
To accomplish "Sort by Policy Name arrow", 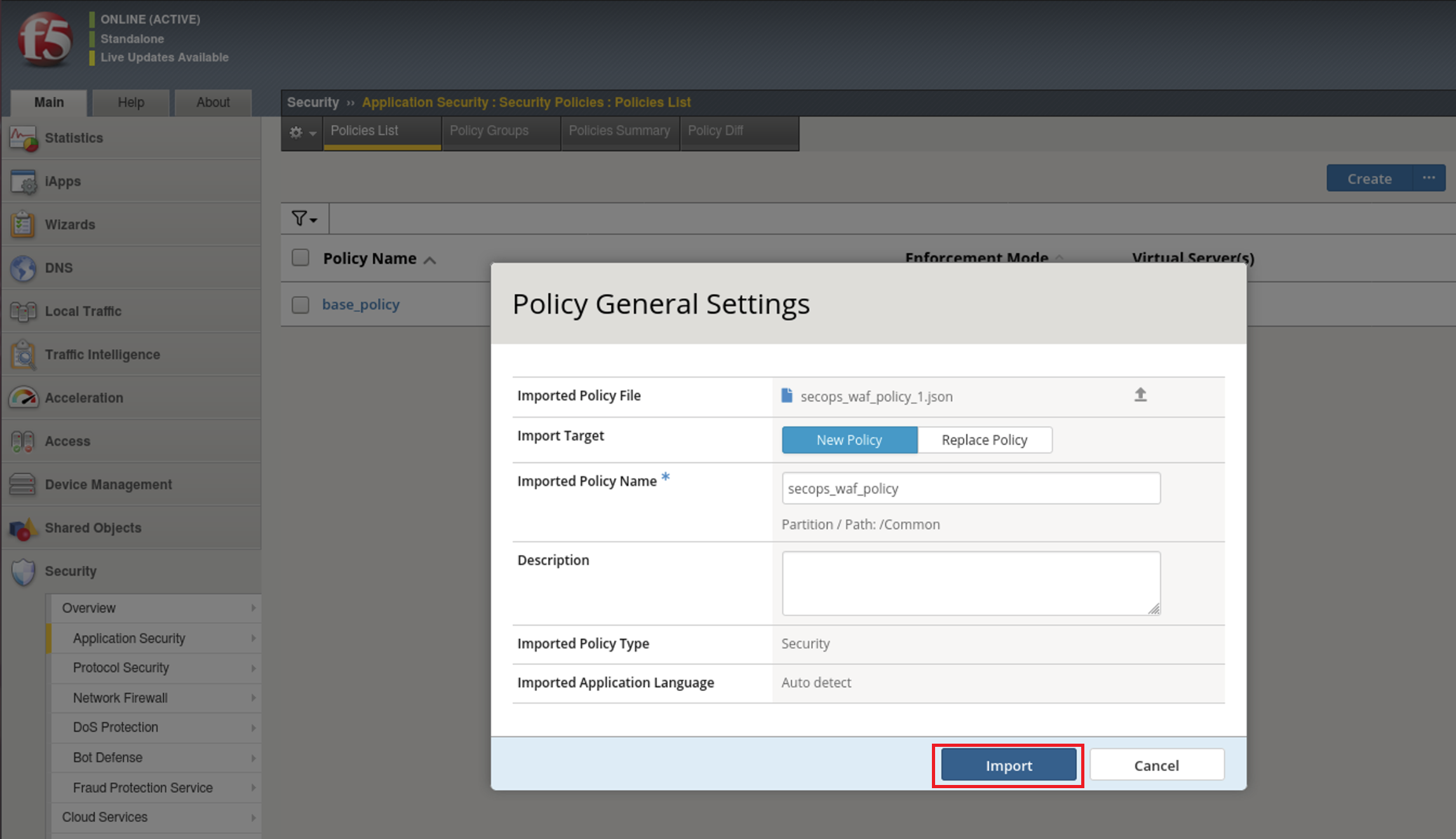I will pyautogui.click(x=430, y=260).
